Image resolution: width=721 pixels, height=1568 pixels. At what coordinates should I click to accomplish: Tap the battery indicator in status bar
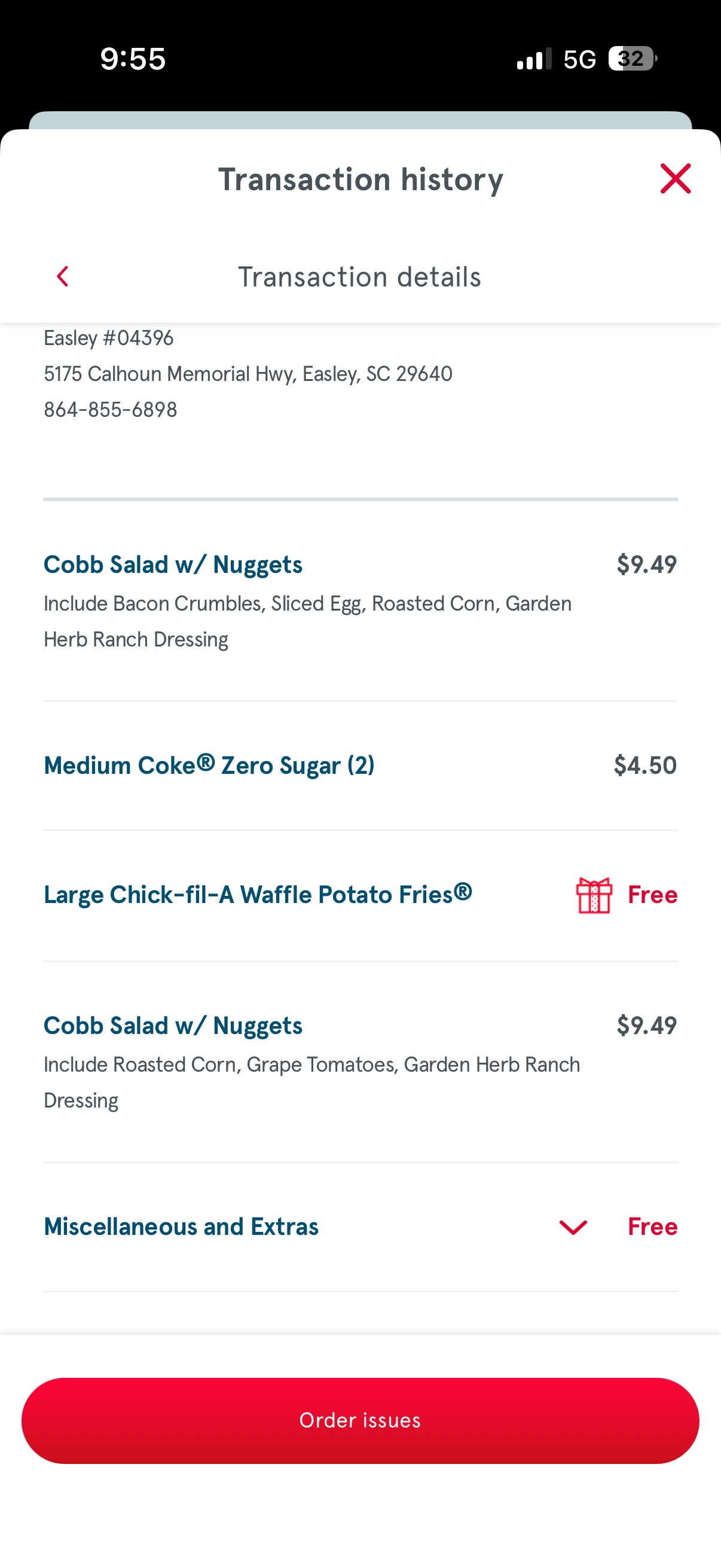[x=632, y=59]
